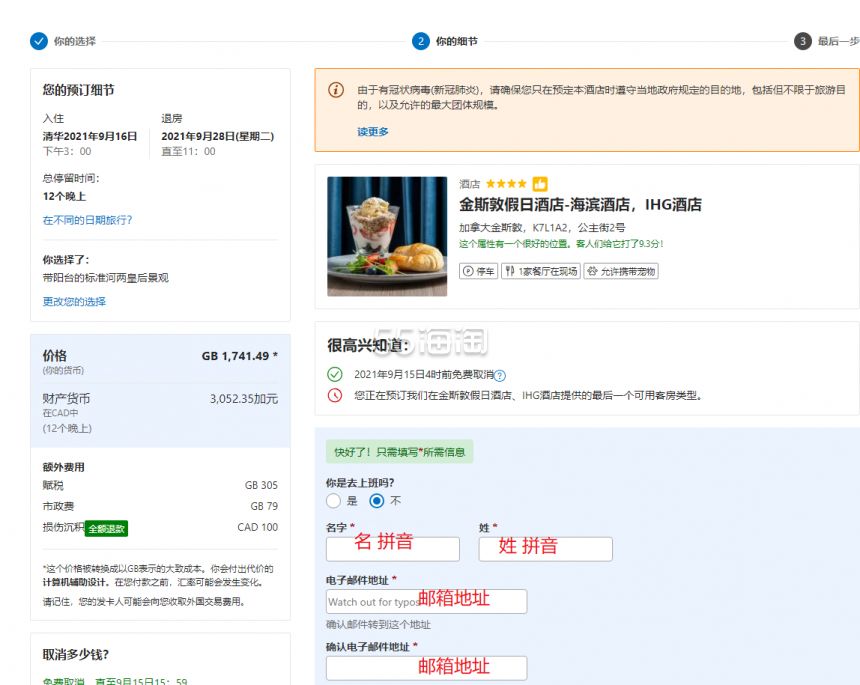Select the 不 radio button
Viewport: 860px width, 685px height.
(377, 501)
